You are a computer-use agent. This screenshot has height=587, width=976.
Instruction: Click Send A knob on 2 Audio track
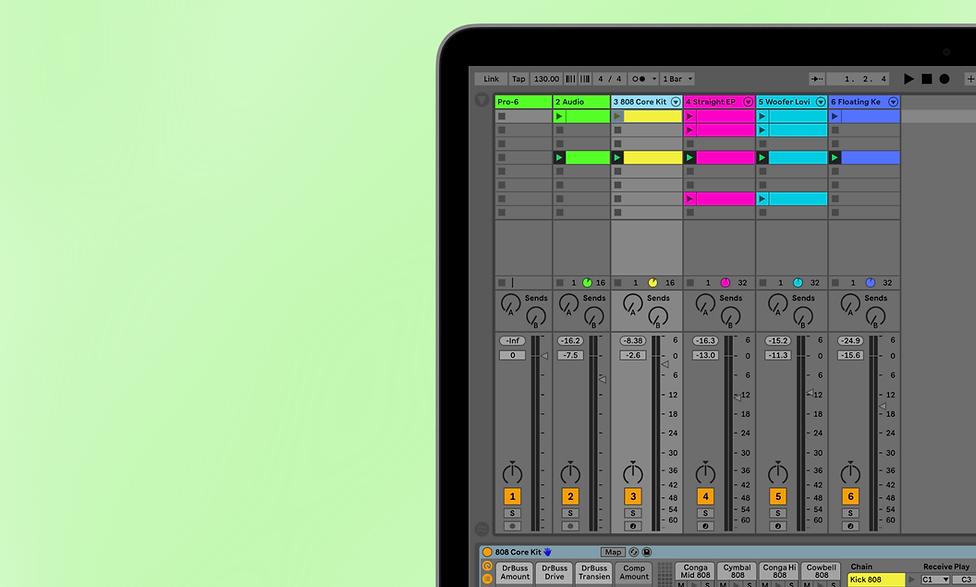(568, 304)
